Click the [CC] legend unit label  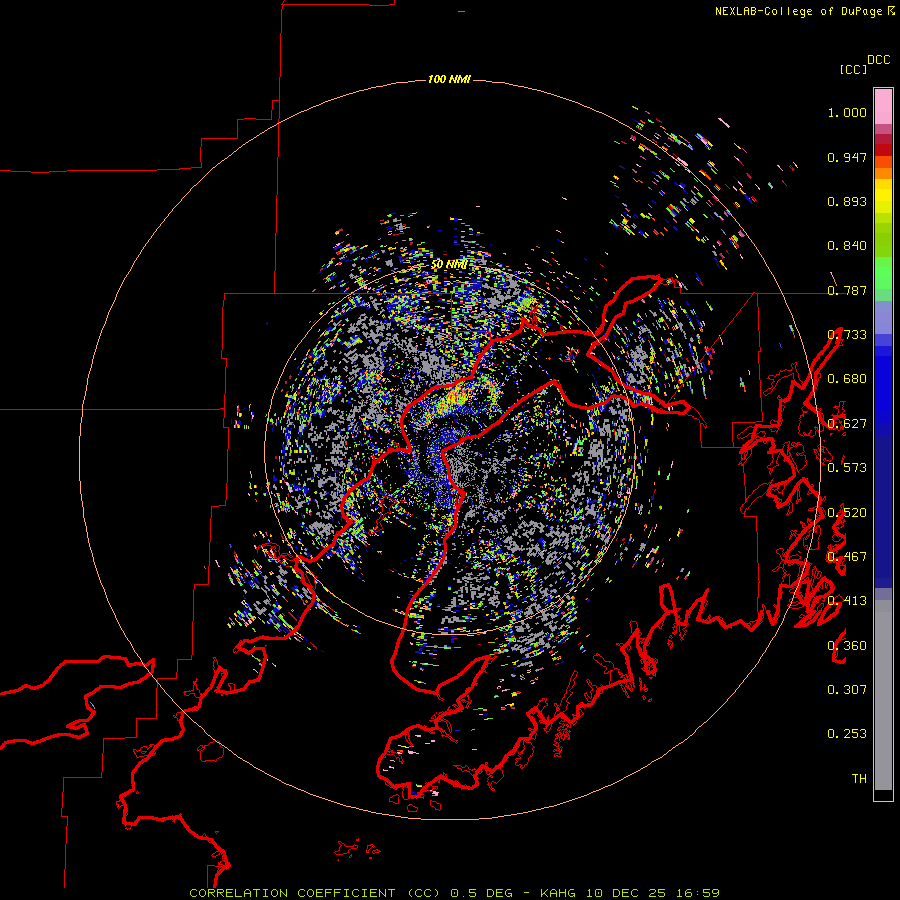tap(853, 69)
